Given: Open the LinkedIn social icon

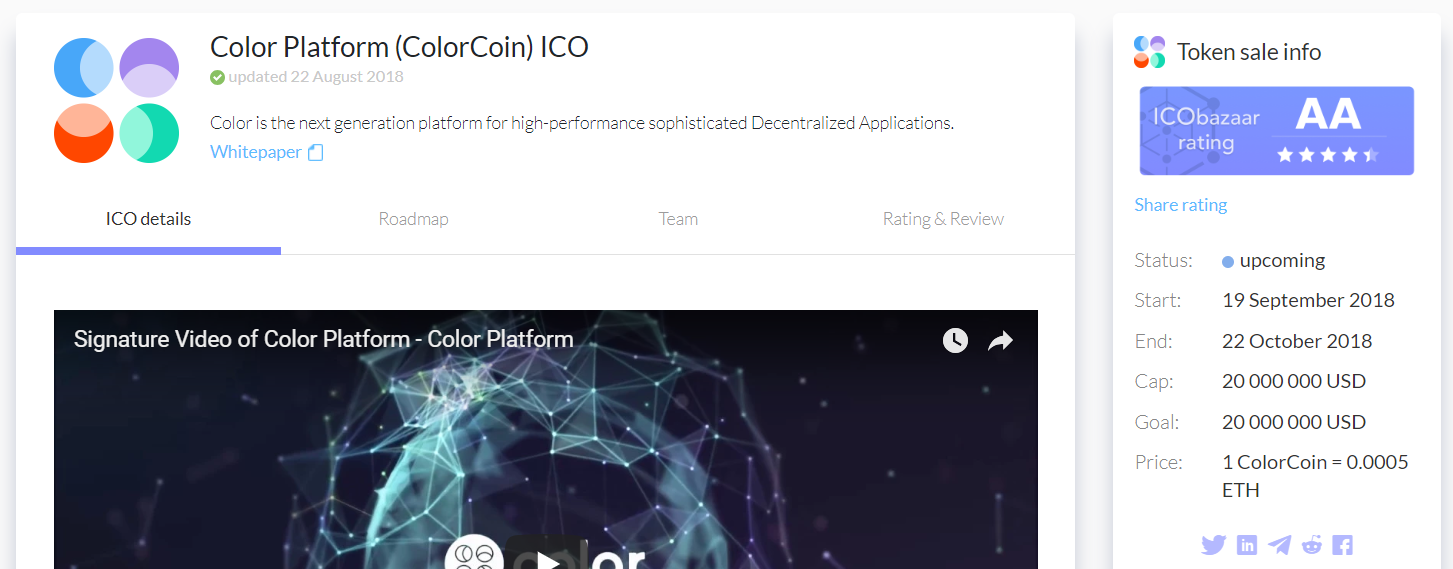Looking at the screenshot, I should [x=1247, y=545].
